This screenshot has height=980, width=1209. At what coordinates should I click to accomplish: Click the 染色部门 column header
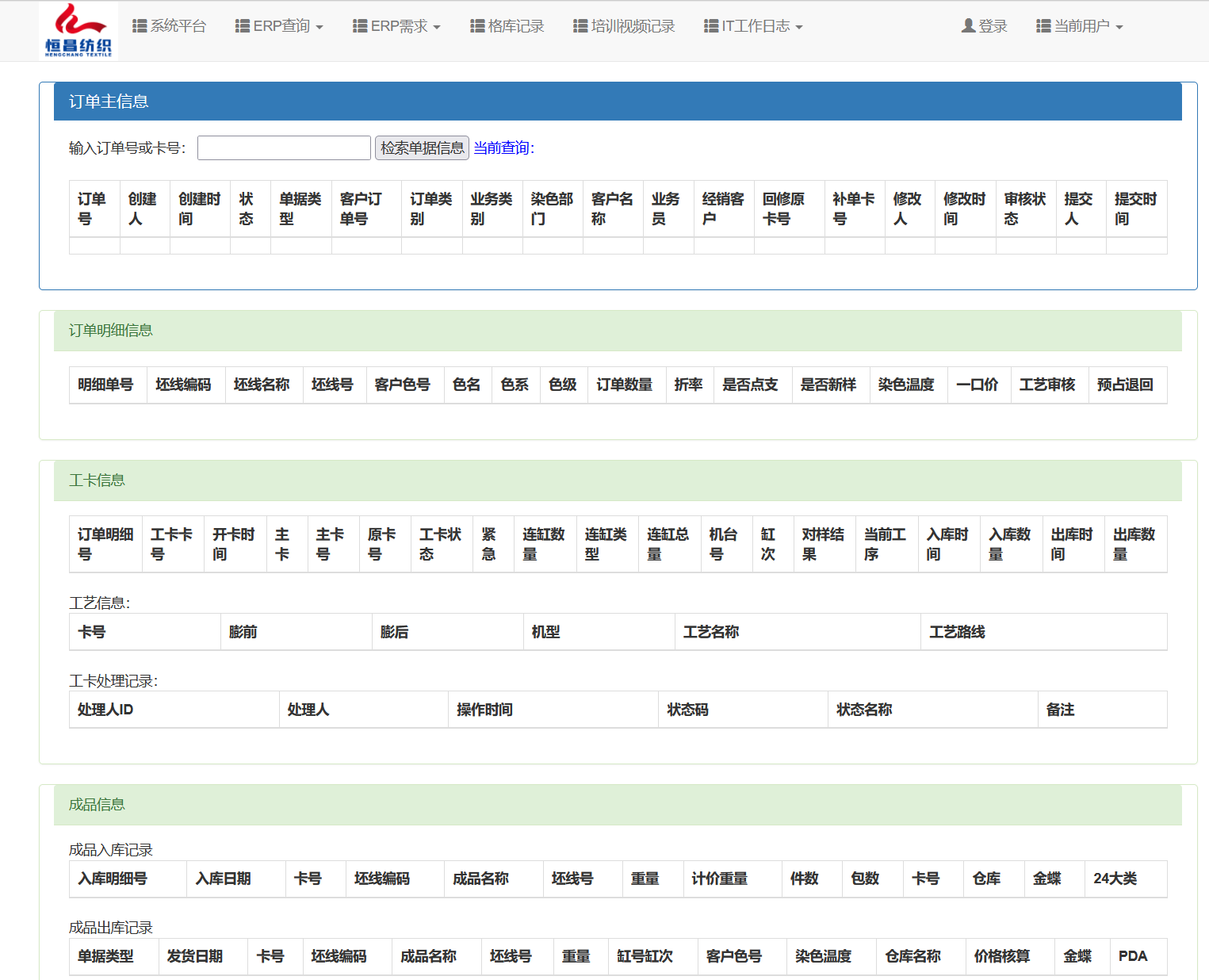553,209
